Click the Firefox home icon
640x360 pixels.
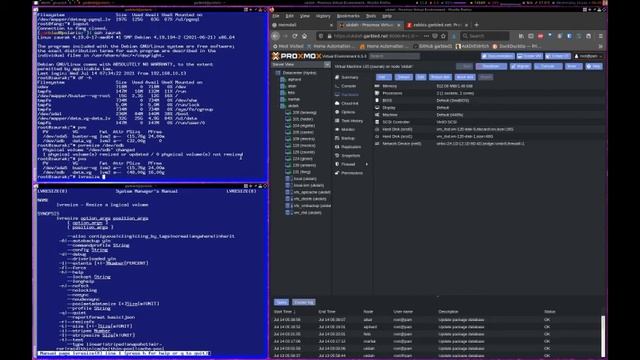(x=304, y=36)
